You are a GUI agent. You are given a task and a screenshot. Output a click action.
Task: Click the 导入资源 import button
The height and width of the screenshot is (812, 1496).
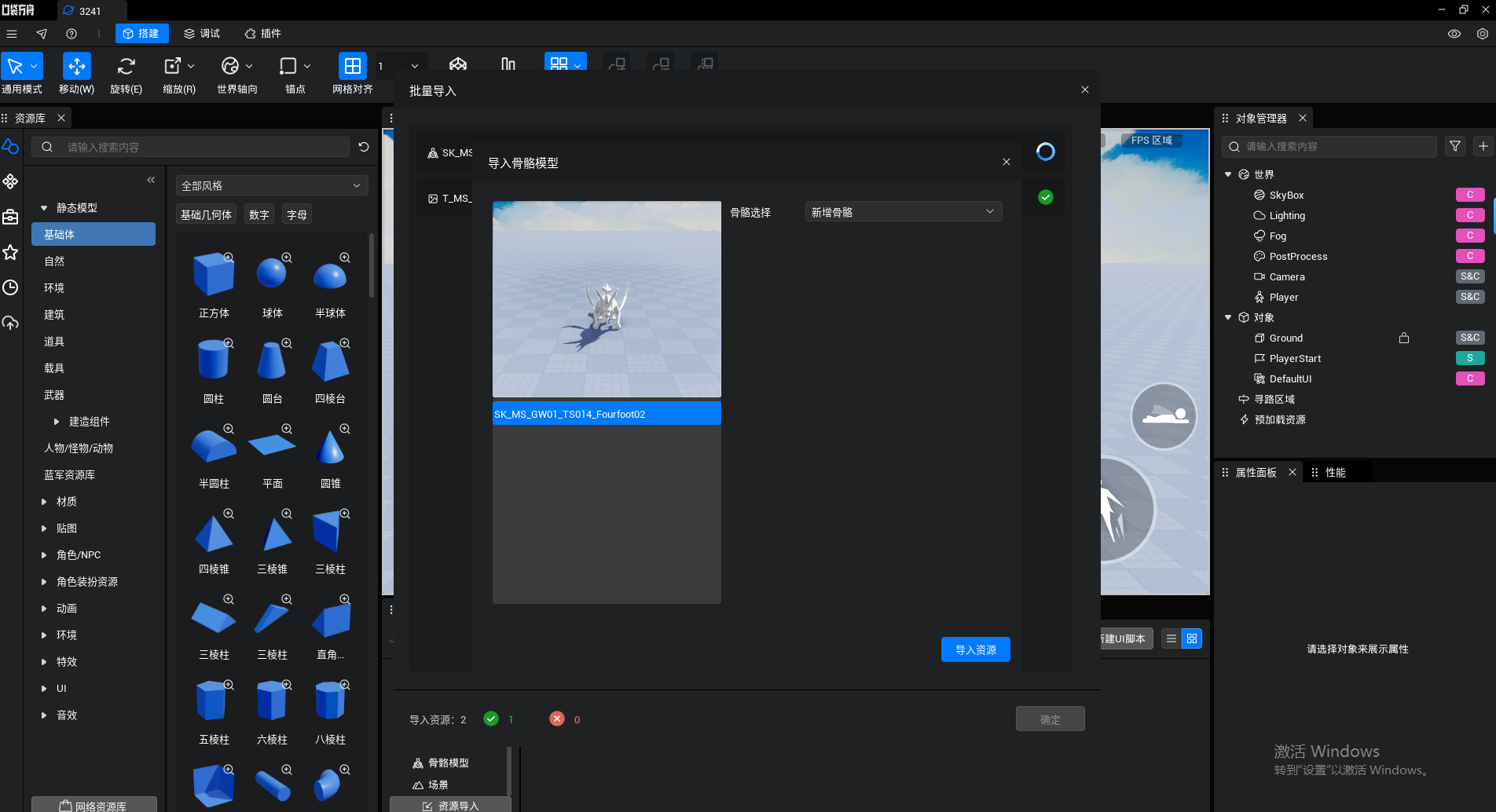click(x=975, y=649)
